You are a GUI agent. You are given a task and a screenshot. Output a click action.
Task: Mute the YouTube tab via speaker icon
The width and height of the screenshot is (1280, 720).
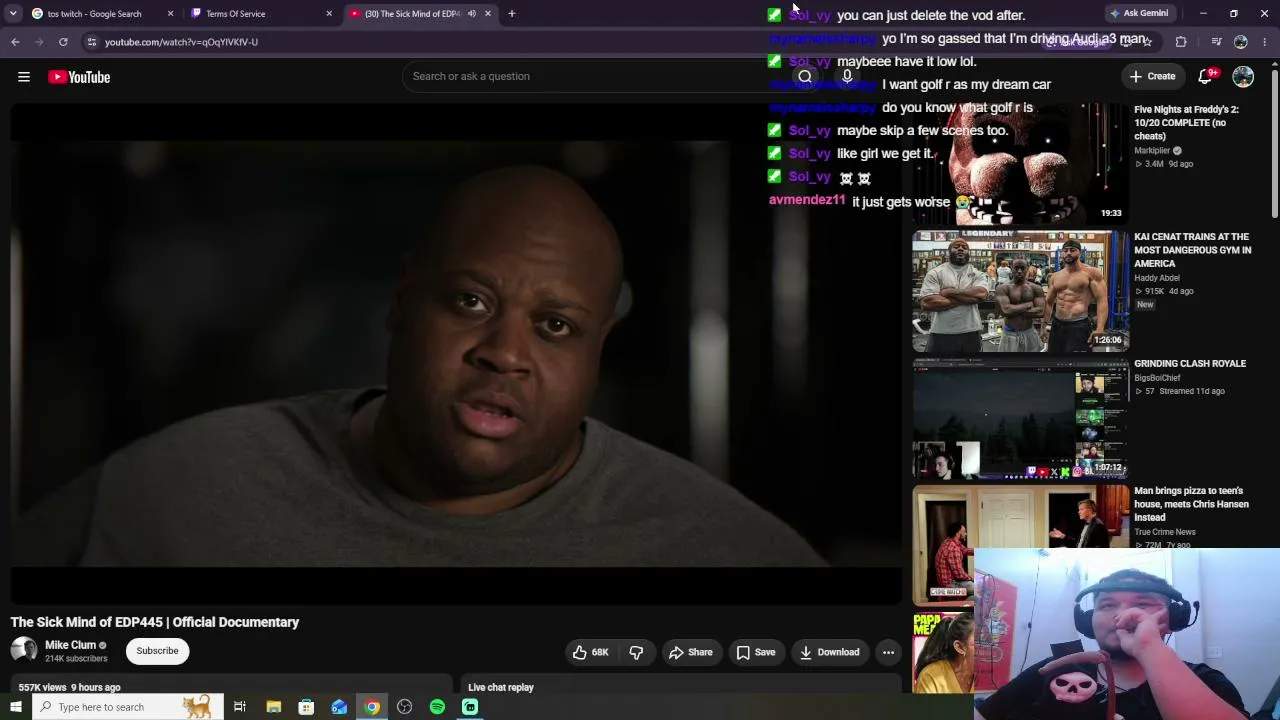coord(471,13)
